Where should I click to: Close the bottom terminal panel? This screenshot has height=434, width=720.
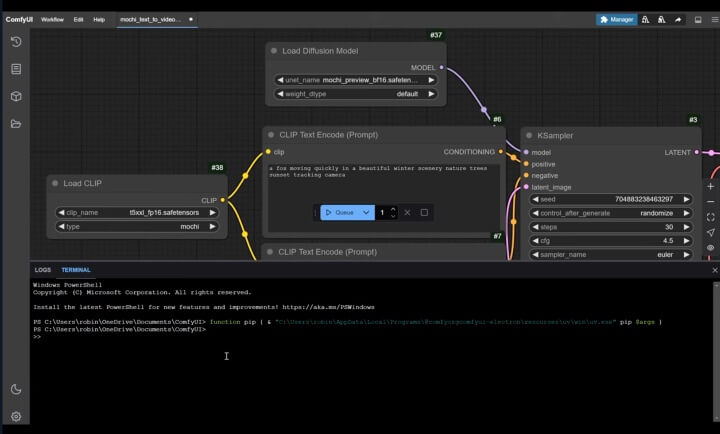[x=714, y=270]
